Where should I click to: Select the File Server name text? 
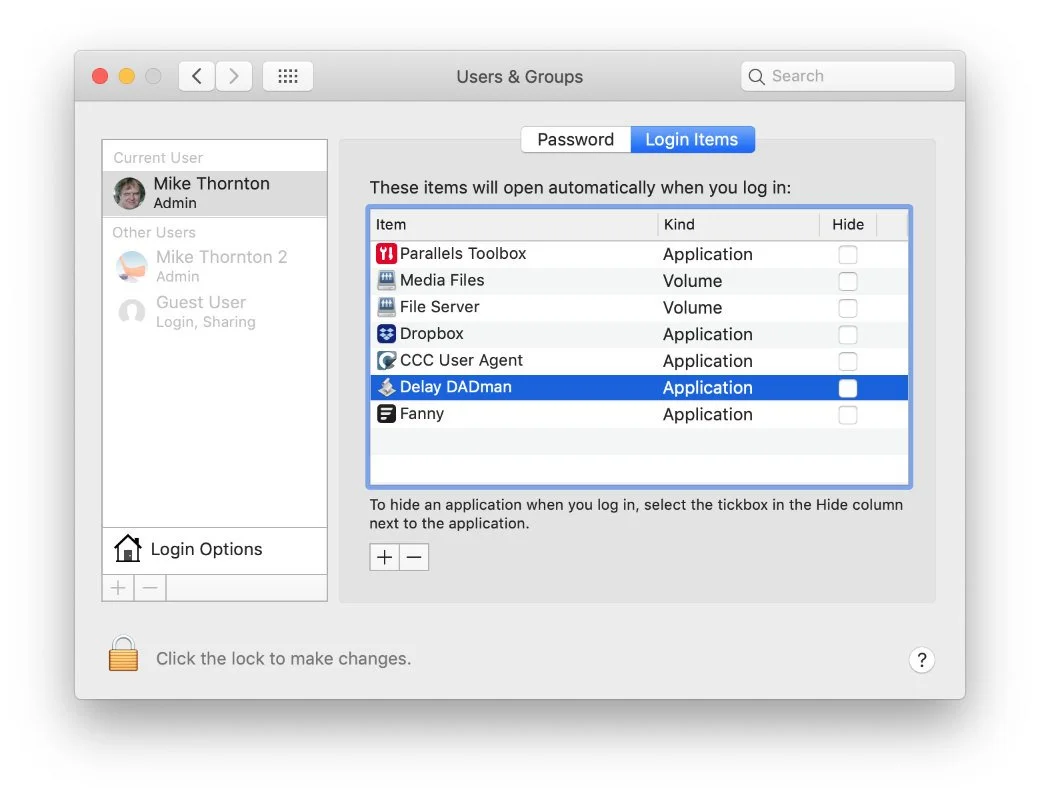click(x=439, y=306)
